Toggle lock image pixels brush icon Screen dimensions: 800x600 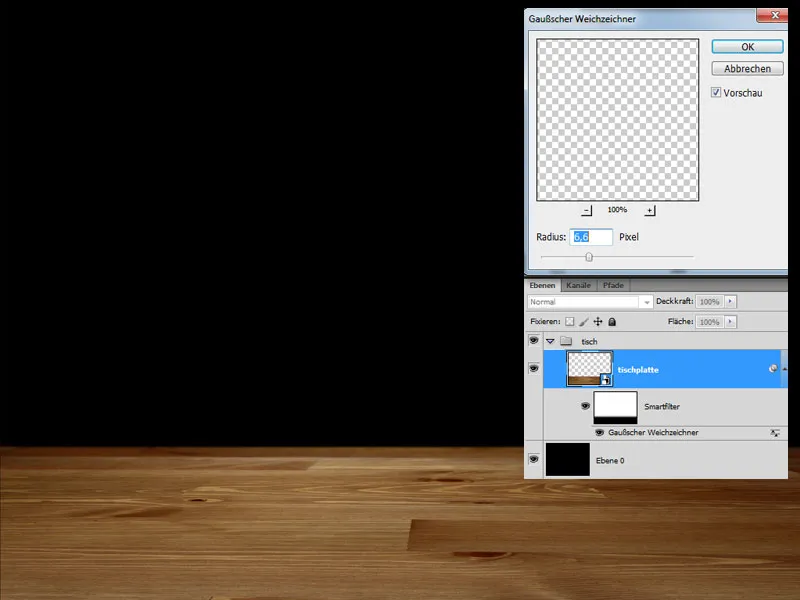click(584, 321)
